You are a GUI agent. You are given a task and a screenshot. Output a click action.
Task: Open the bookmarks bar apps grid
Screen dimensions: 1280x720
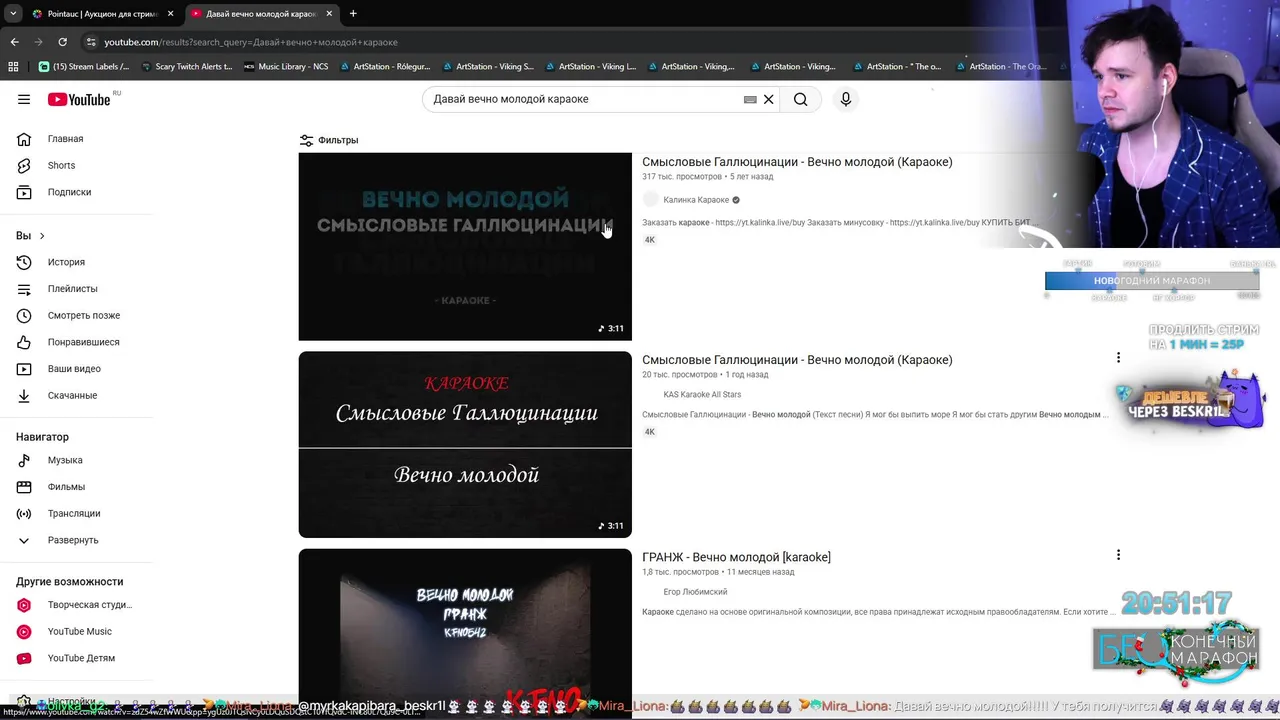pyautogui.click(x=13, y=67)
